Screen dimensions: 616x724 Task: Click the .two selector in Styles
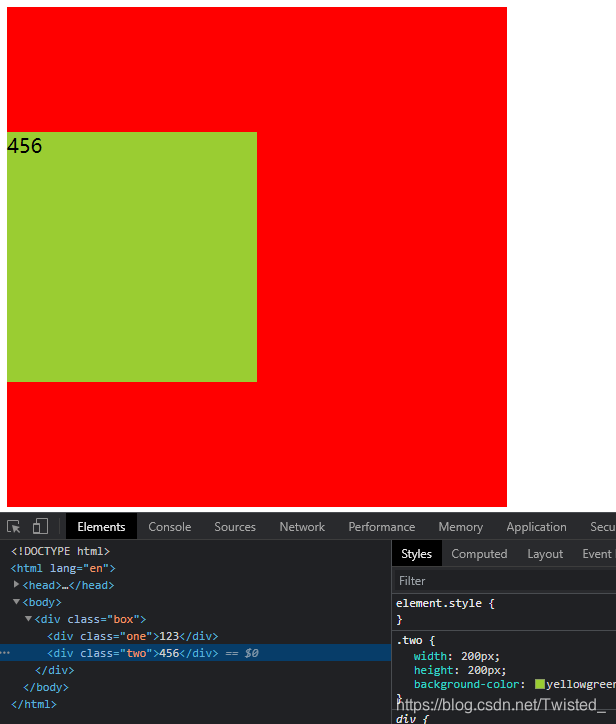[x=409, y=640]
